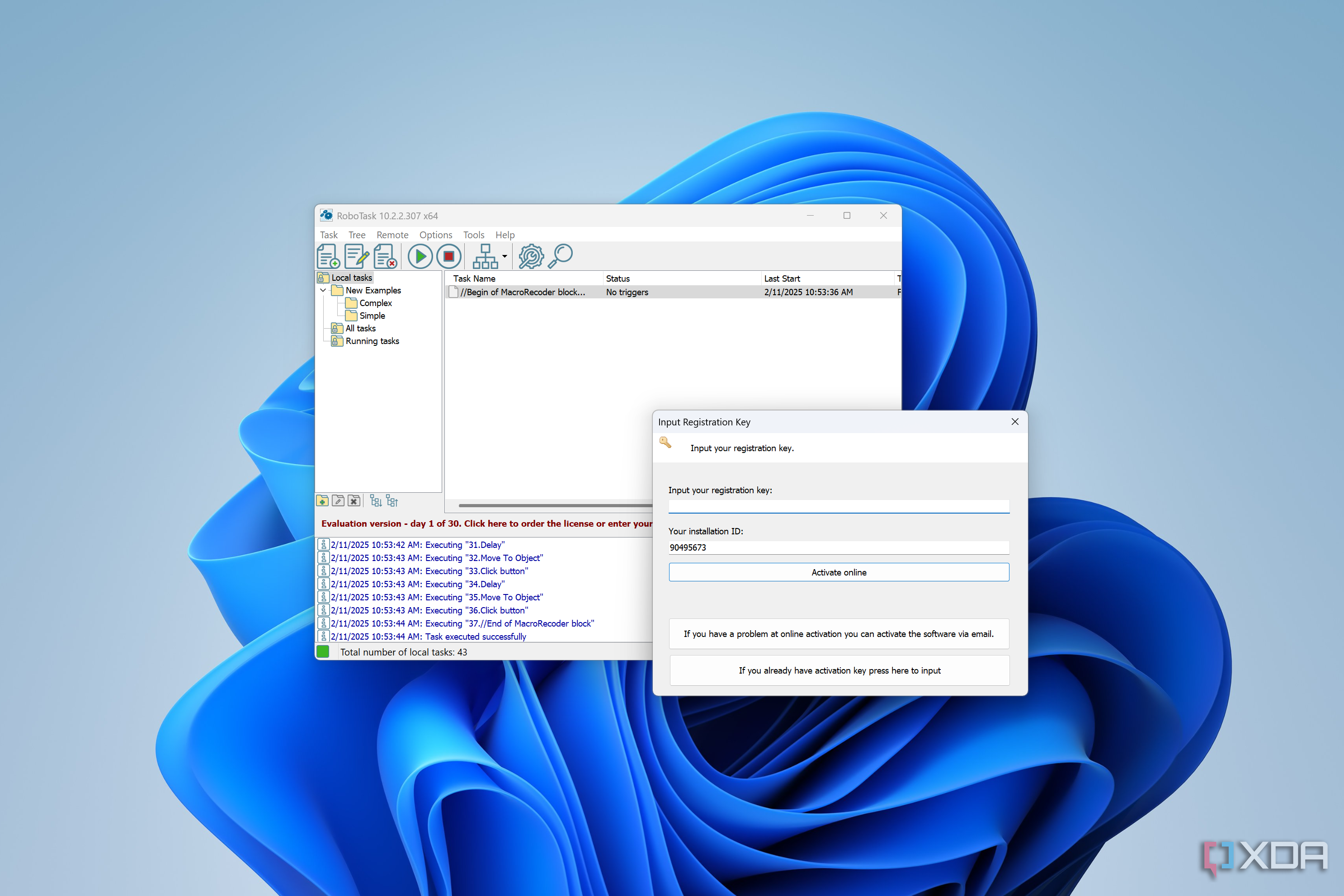Run the selected task with the Play icon
Image resolution: width=1344 pixels, height=896 pixels.
point(420,256)
